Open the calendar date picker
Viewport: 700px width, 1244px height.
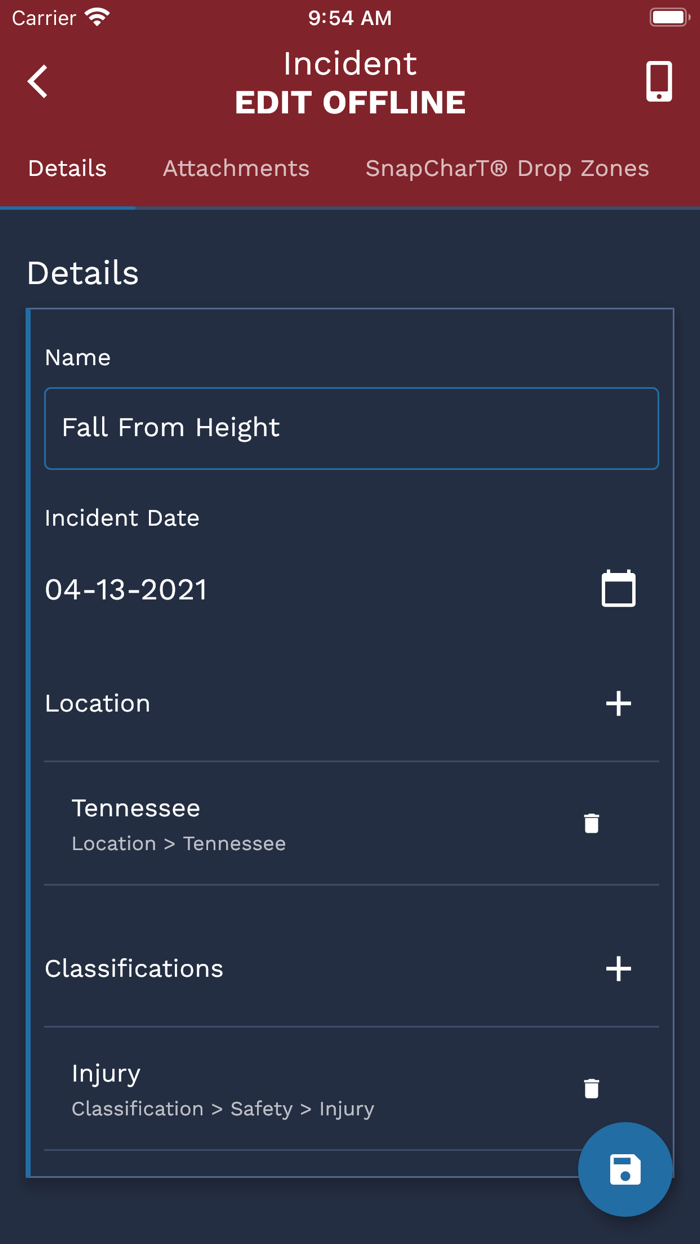[x=618, y=588]
